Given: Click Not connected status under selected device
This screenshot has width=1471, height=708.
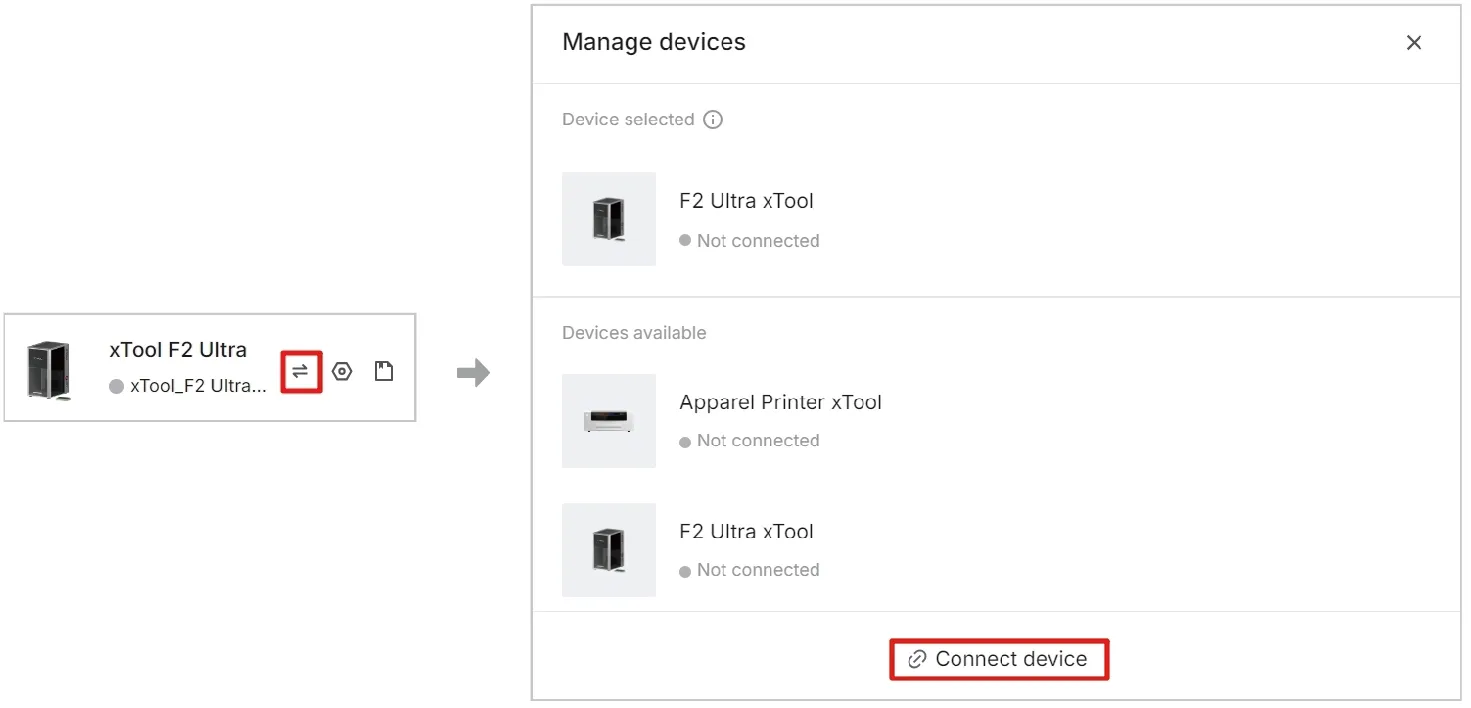Looking at the screenshot, I should (758, 241).
